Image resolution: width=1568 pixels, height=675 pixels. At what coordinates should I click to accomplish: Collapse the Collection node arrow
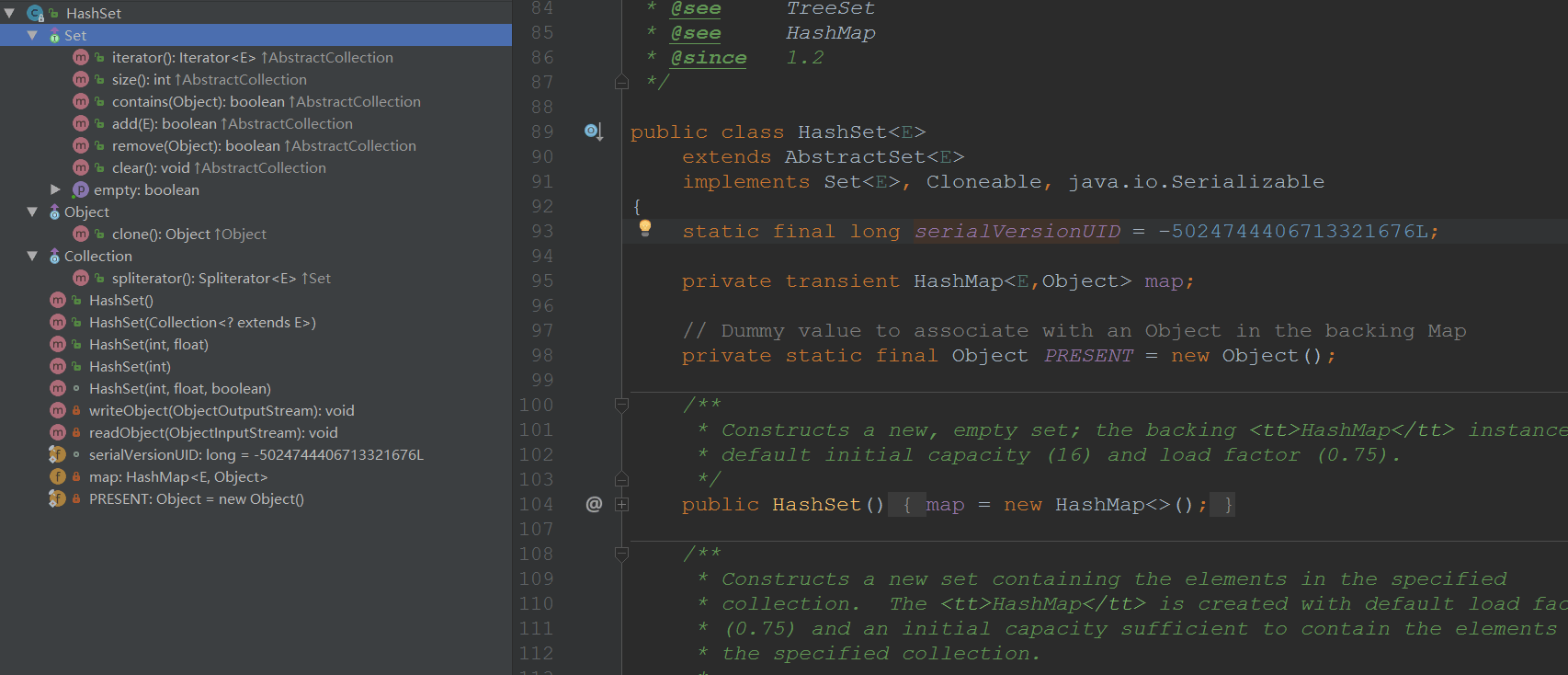click(32, 256)
